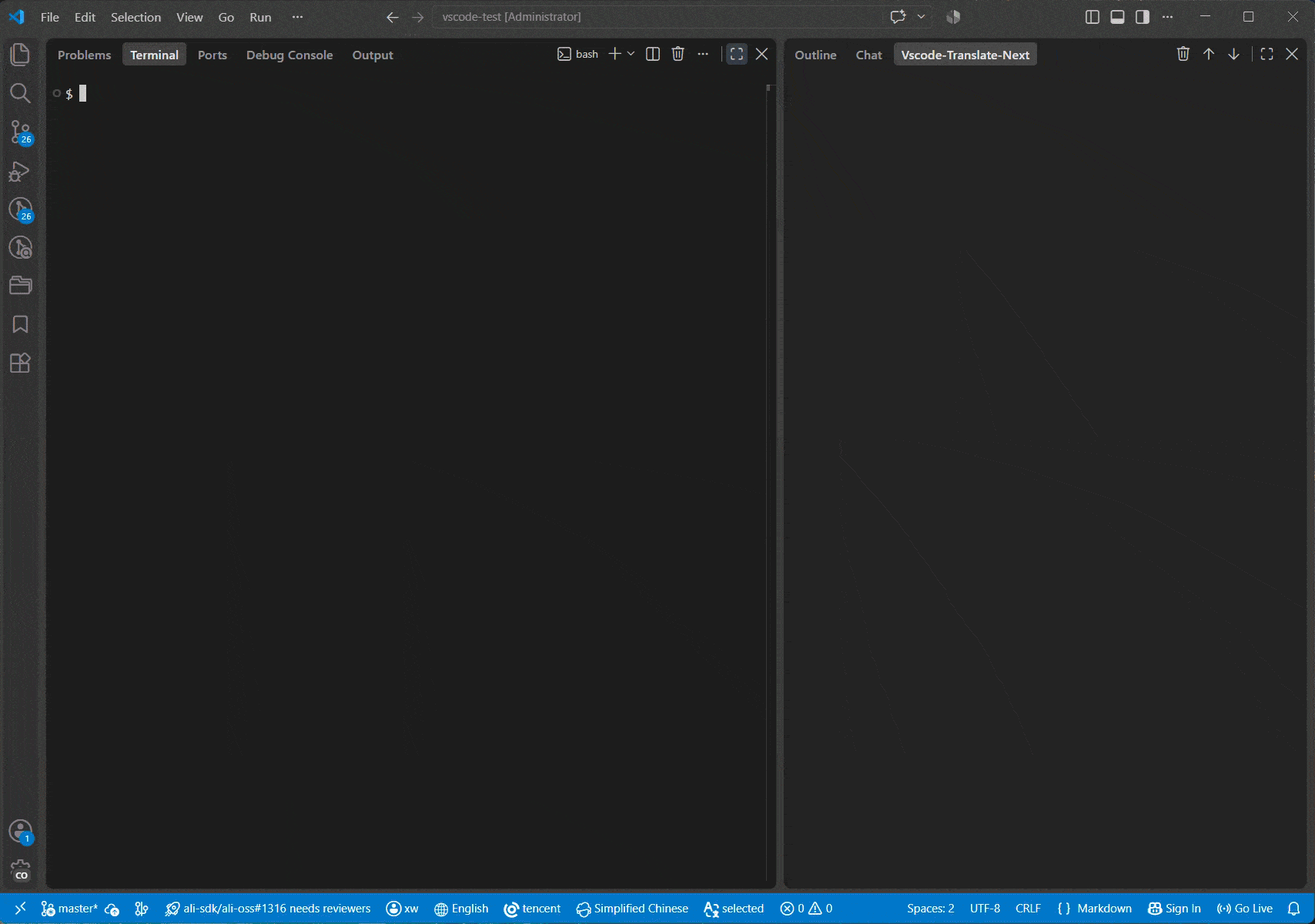Split the terminal
The width and height of the screenshot is (1315, 924).
653,54
